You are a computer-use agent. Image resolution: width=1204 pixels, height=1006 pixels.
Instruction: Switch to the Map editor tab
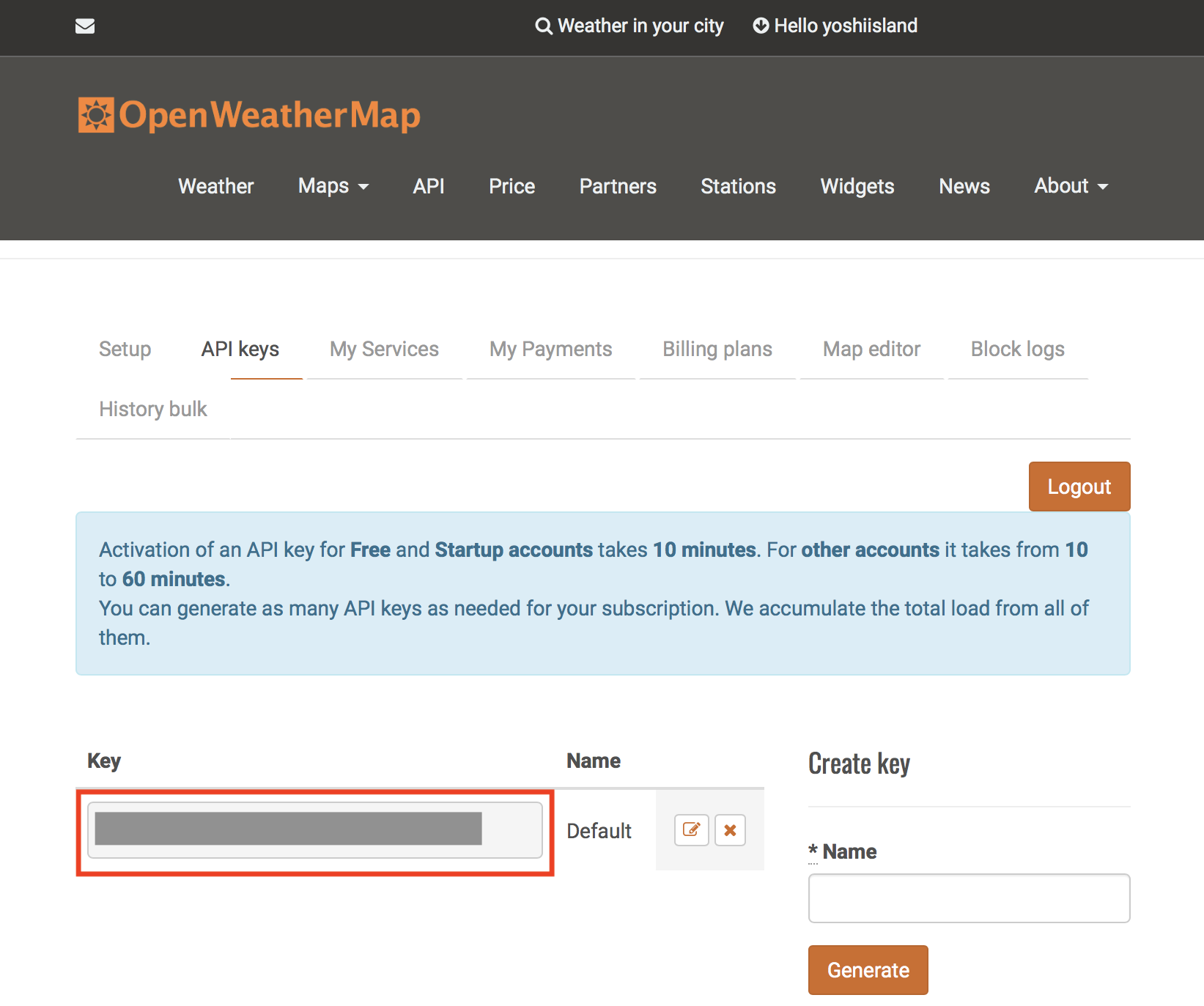[872, 349]
